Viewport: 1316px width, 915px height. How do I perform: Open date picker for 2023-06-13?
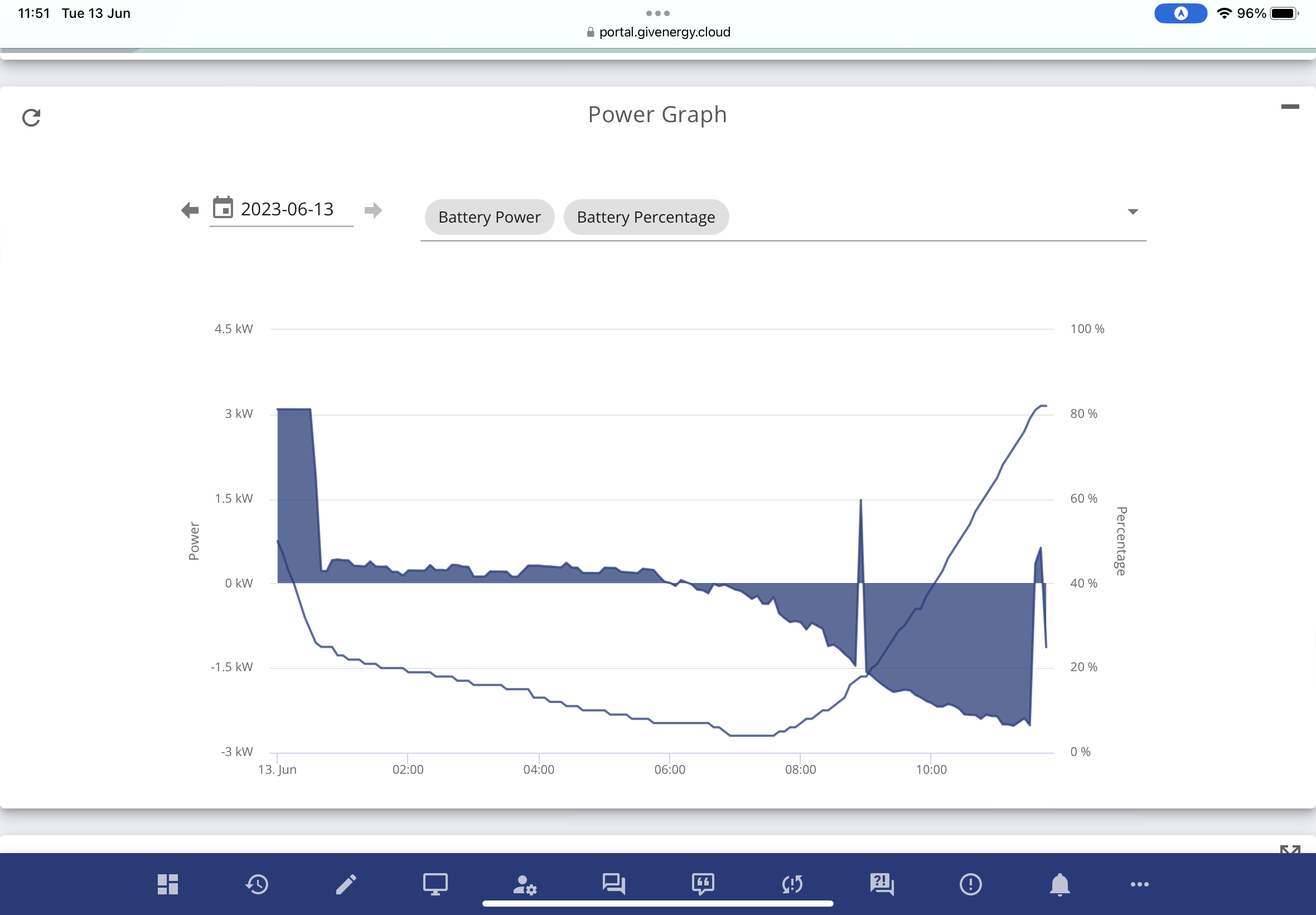coord(280,209)
